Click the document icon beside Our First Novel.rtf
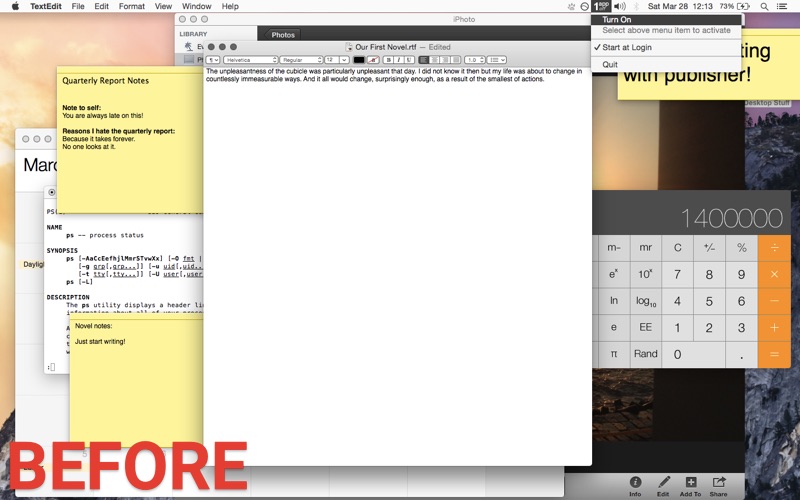 click(349, 47)
